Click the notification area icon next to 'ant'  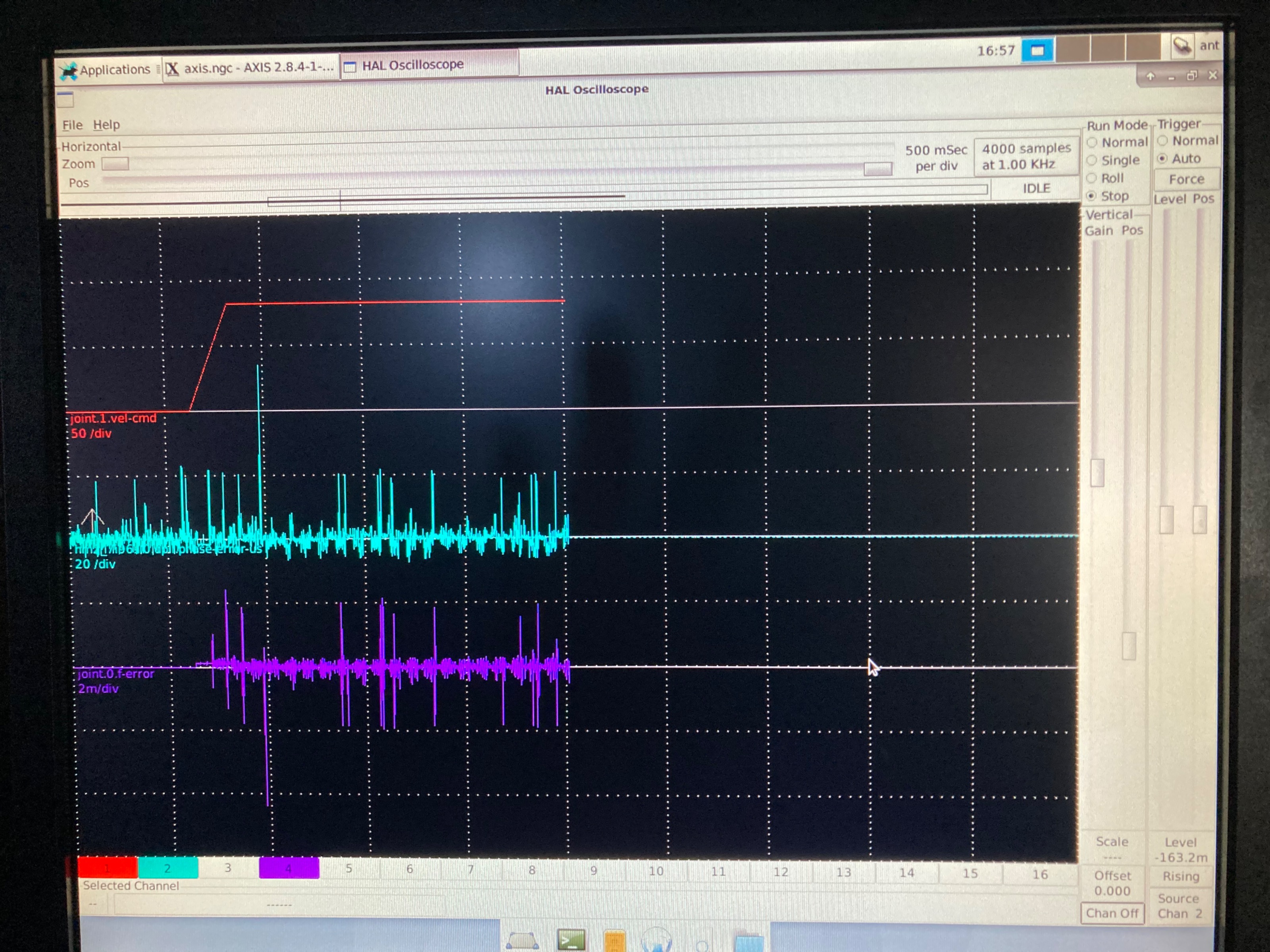(1182, 46)
